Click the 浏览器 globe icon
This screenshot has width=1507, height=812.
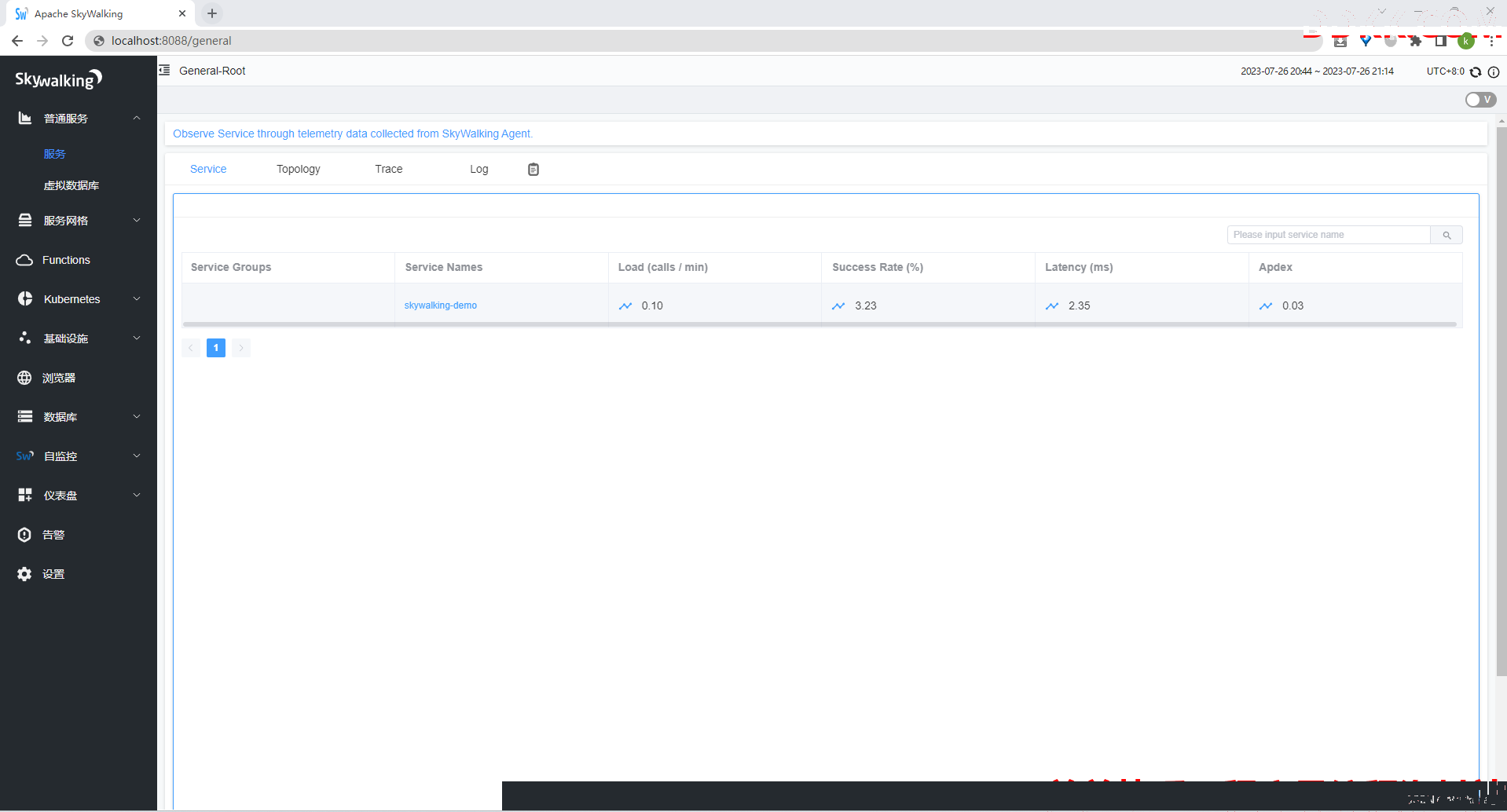24,378
